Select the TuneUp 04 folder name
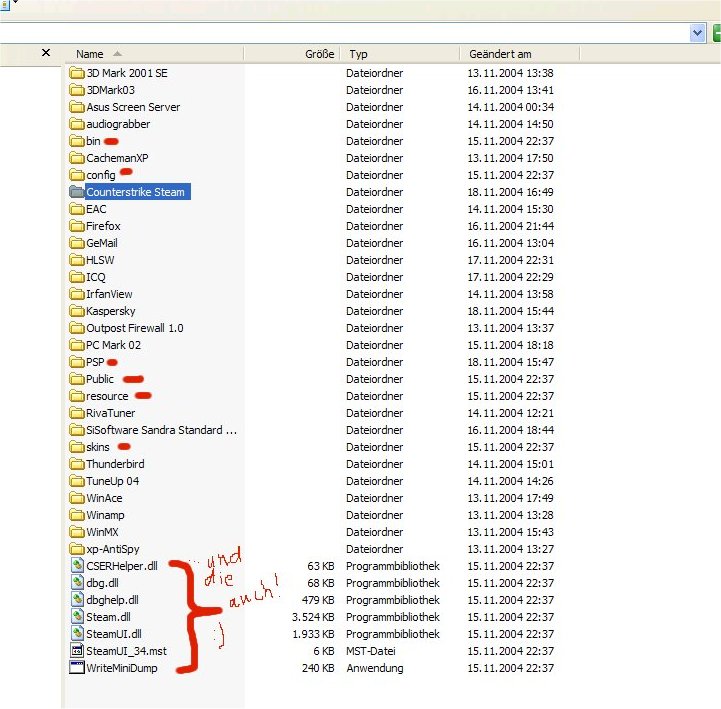Viewport: 721px width, 709px height. (x=112, y=481)
